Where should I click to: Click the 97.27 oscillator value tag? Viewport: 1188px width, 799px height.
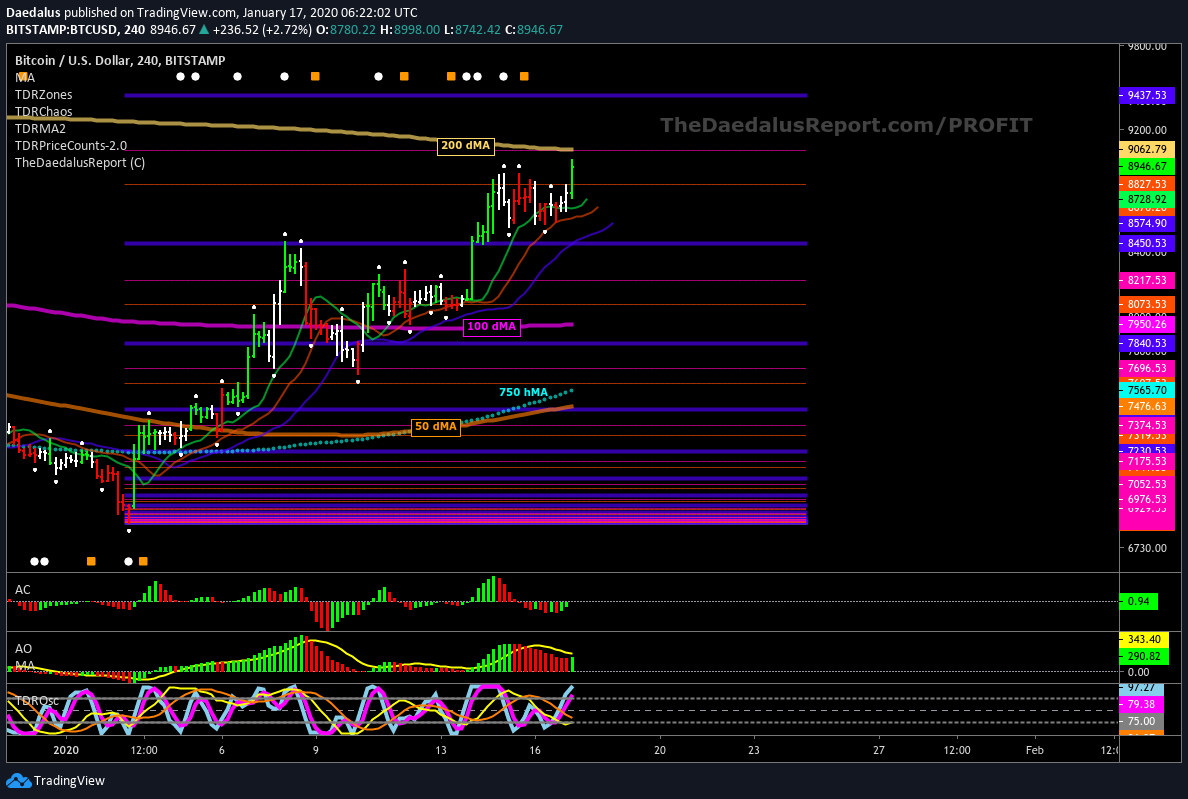(1142, 688)
